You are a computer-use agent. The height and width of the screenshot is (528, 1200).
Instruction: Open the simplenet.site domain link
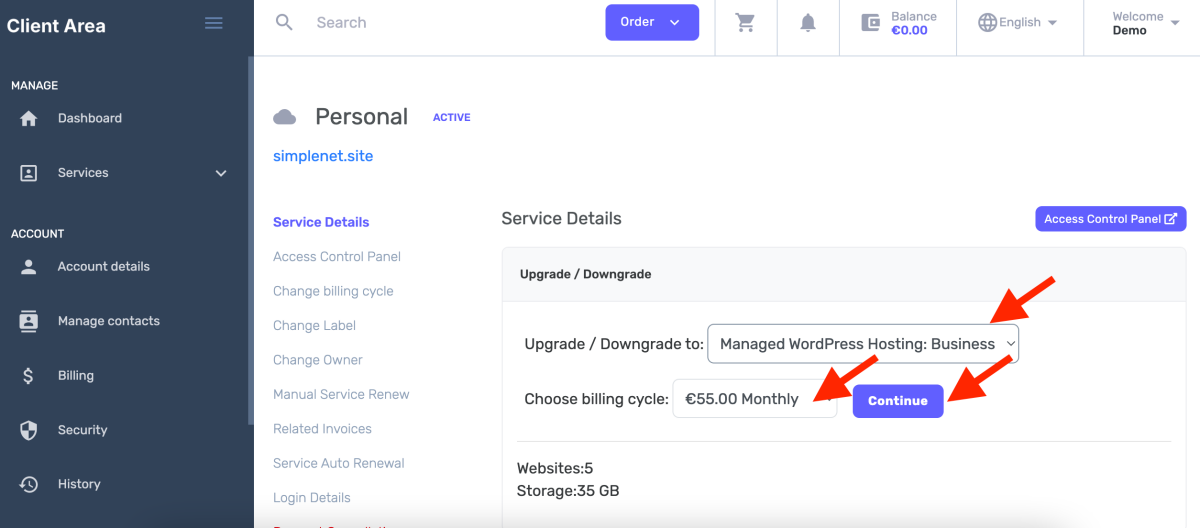[323, 156]
